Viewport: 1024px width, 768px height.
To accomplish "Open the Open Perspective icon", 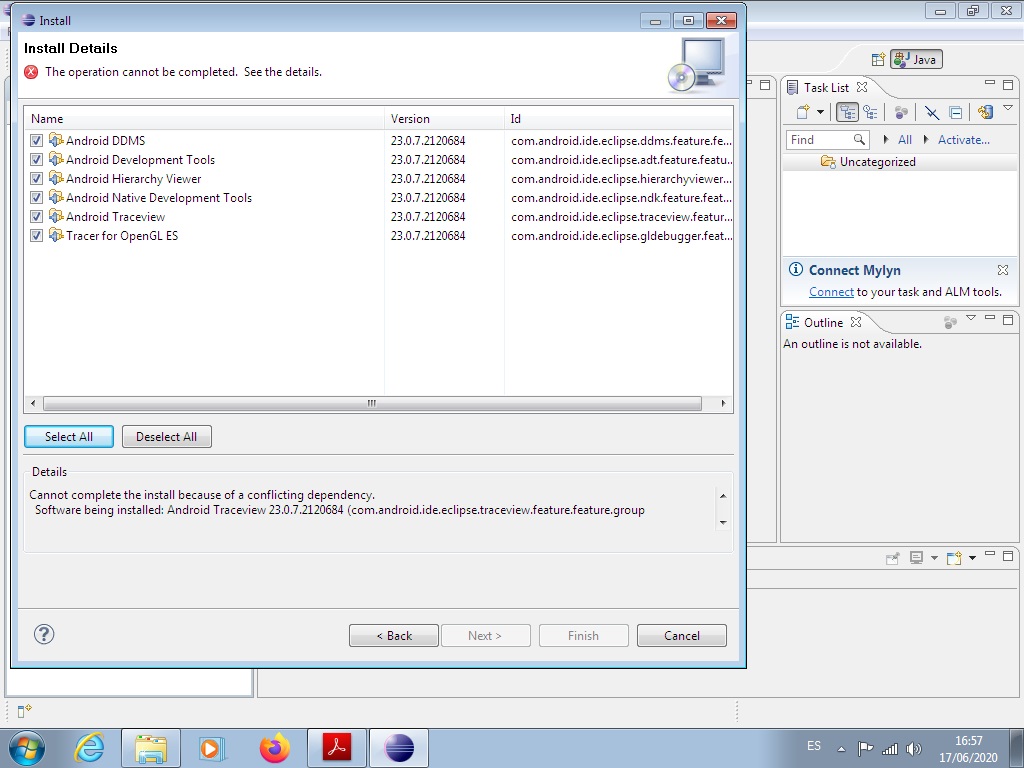I will pos(878,59).
